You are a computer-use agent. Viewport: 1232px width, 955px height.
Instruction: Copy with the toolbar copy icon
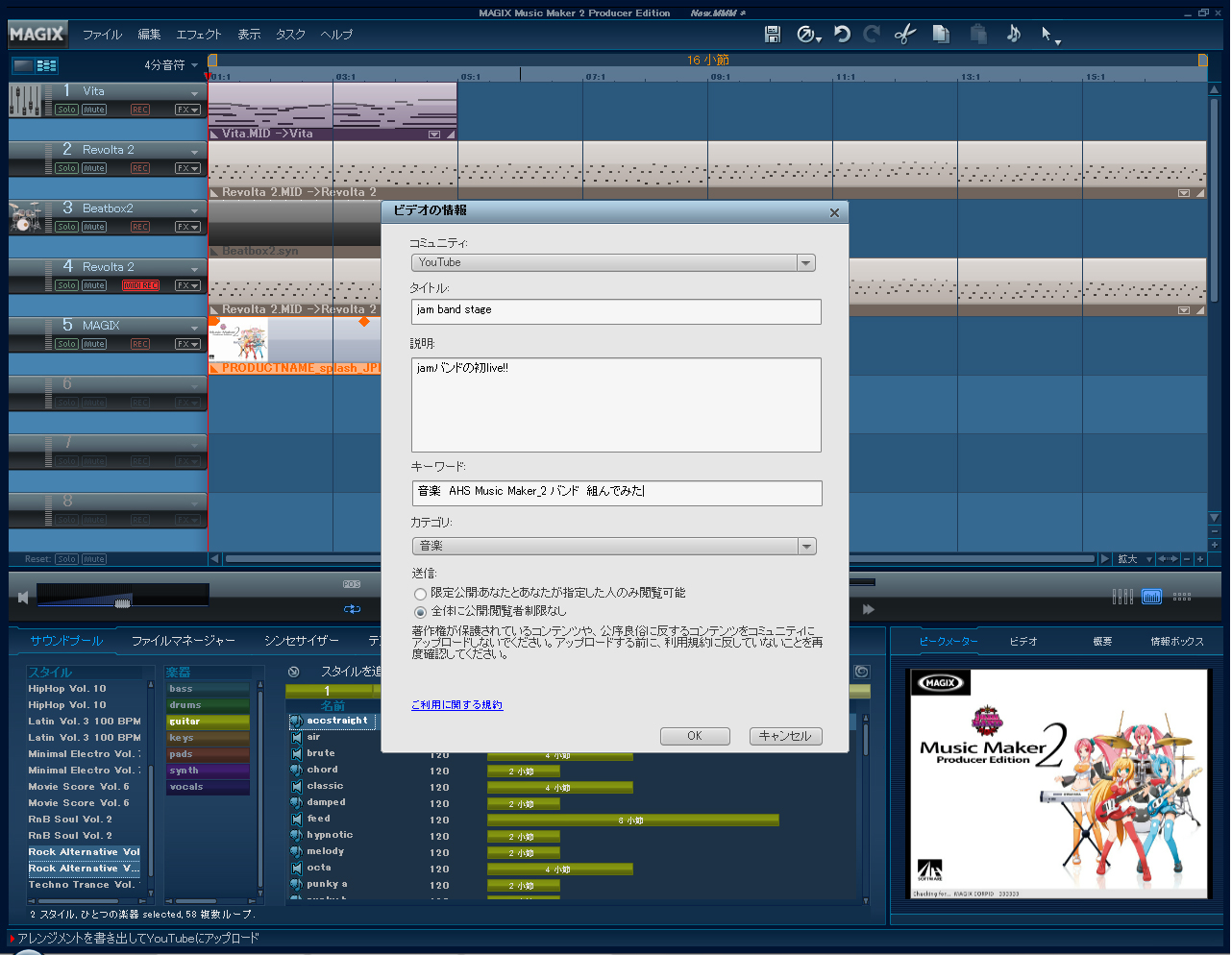(941, 35)
